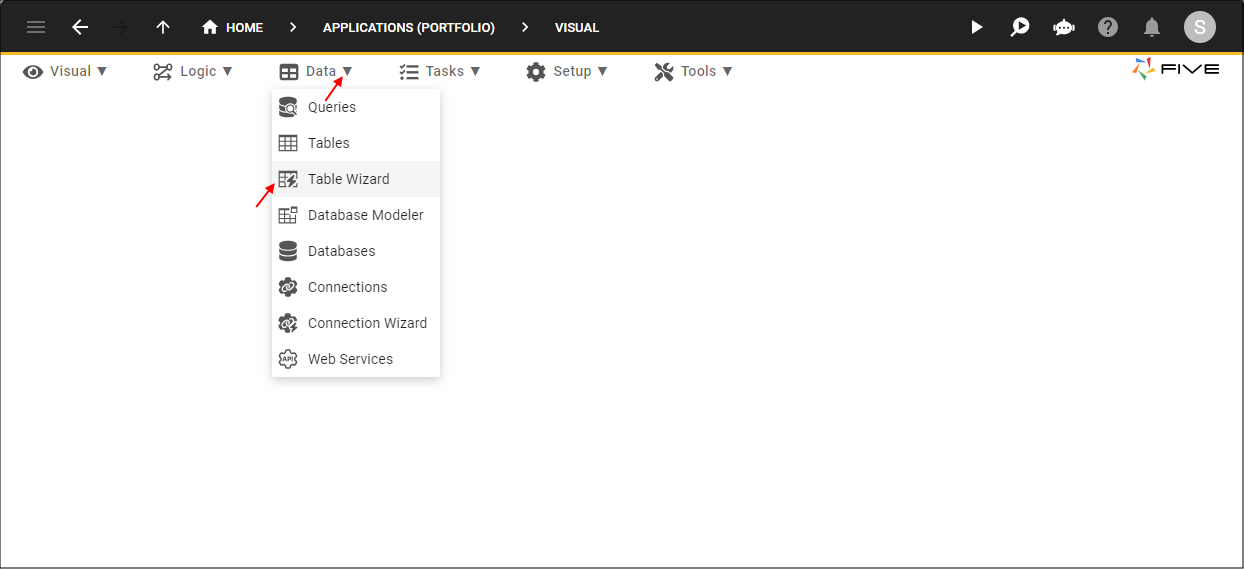This screenshot has height=569, width=1244.
Task: Open the Setup dropdown menu
Action: (567, 71)
